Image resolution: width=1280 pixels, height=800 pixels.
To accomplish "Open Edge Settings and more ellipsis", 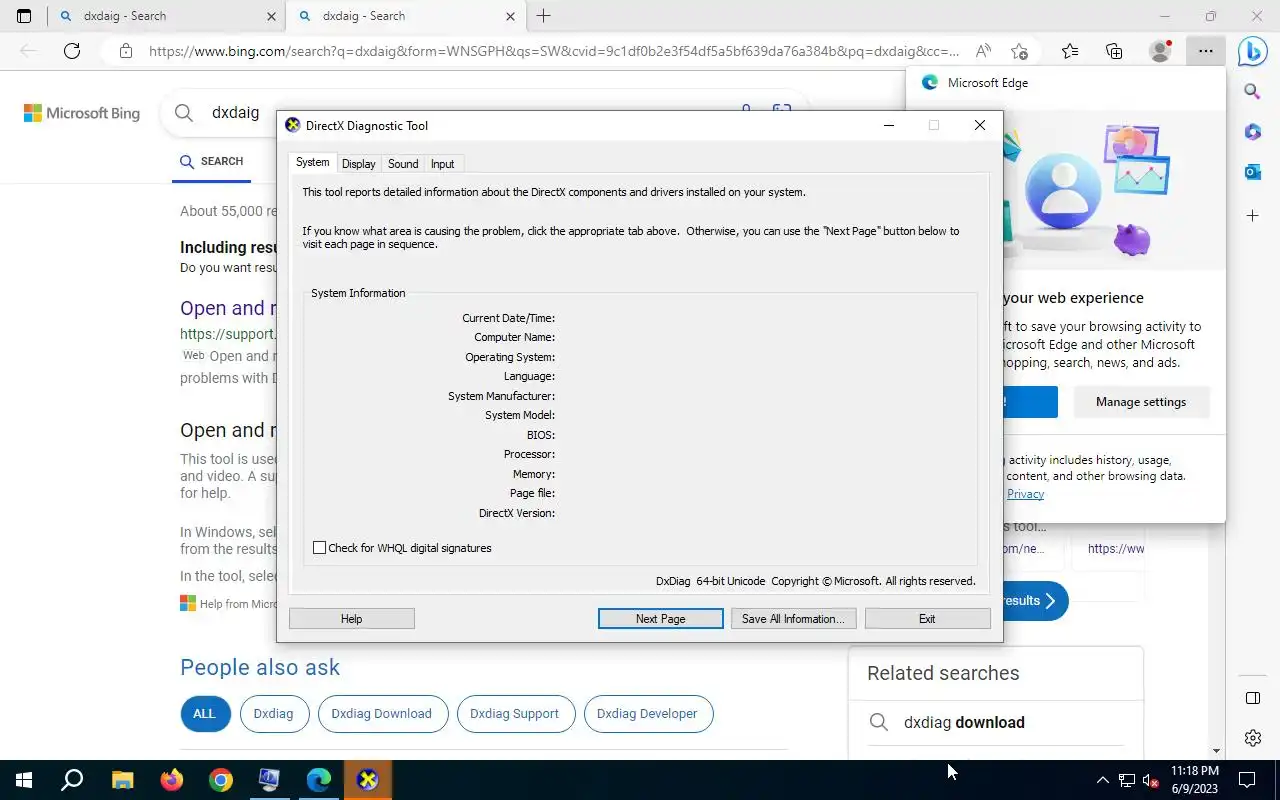I will click(1206, 51).
